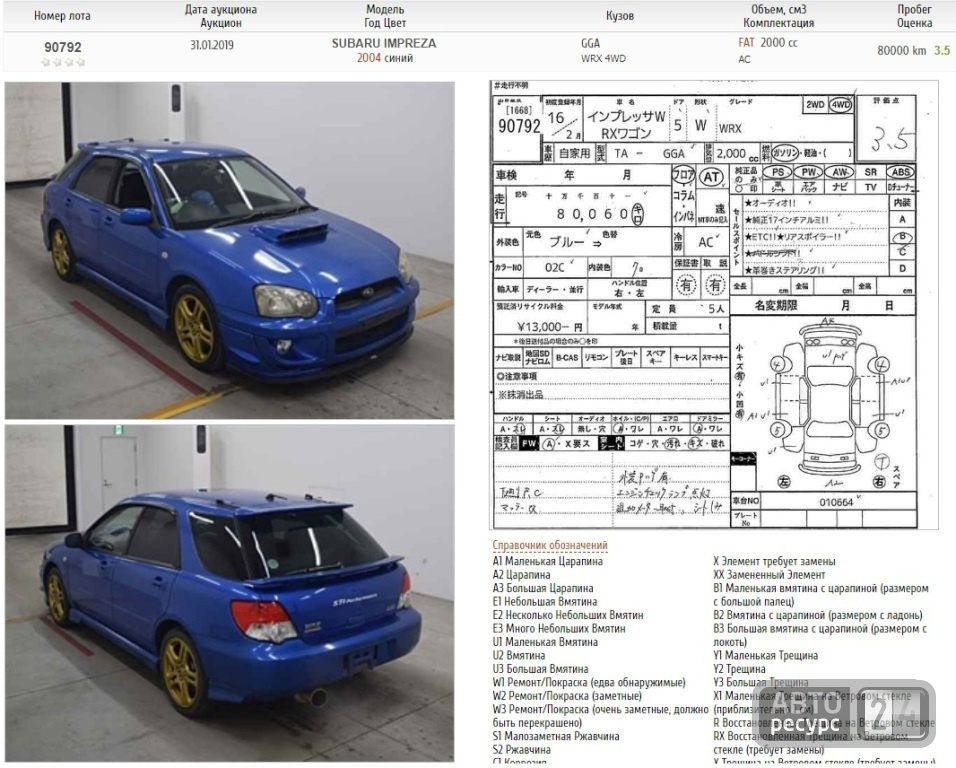Click the auction date 31.01.2019
The image size is (956, 768).
(x=212, y=45)
